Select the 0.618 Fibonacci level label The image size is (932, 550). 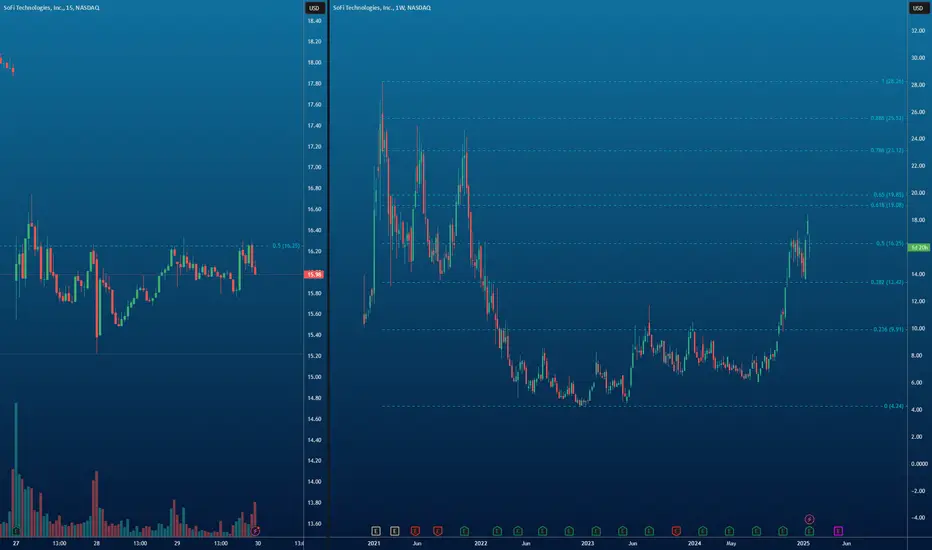[x=887, y=205]
